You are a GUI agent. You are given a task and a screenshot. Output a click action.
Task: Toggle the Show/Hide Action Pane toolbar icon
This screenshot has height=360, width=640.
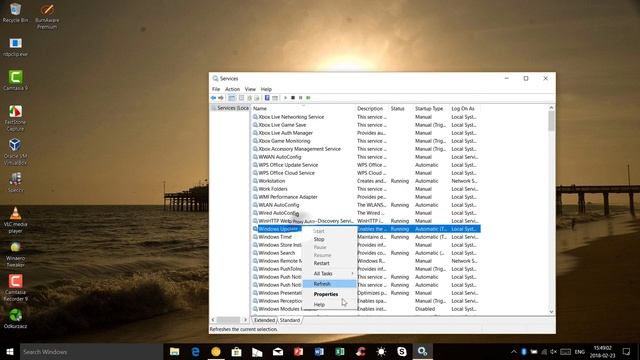(275, 98)
